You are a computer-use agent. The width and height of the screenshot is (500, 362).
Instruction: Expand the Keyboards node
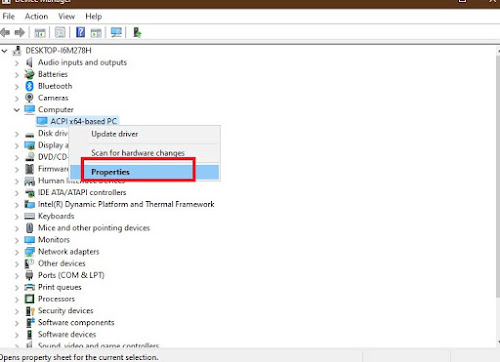pos(17,217)
